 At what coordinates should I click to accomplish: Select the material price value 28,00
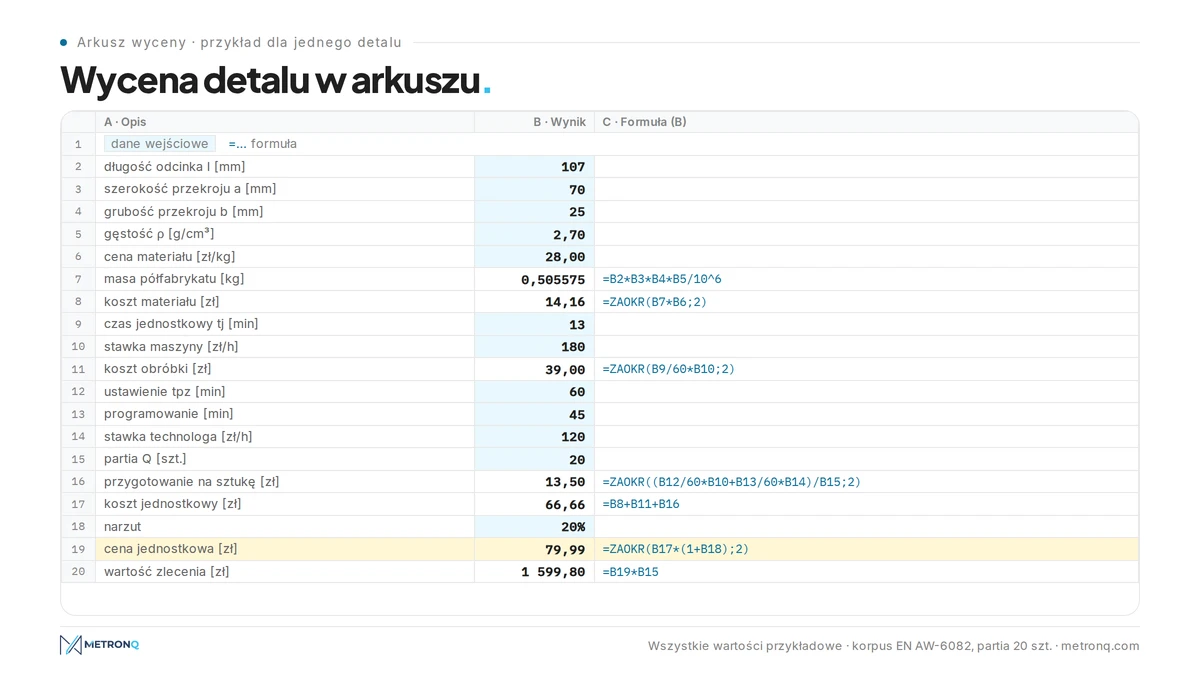[534, 257]
